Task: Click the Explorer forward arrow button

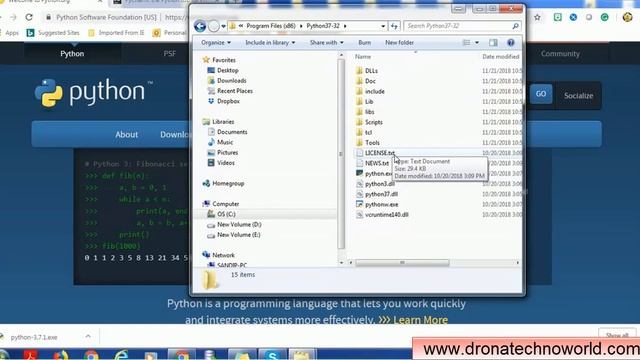Action: pyautogui.click(x=213, y=26)
